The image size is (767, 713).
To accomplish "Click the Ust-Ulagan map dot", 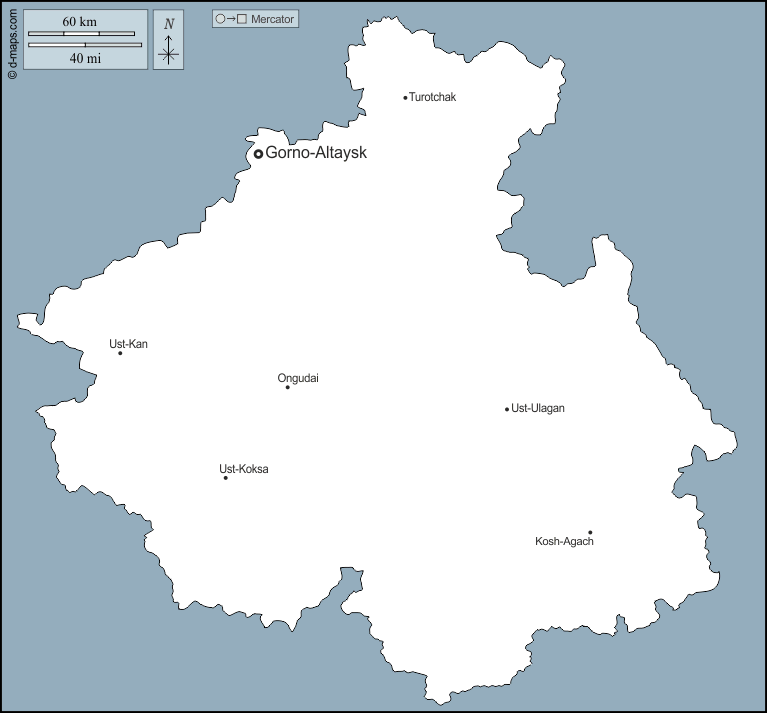I will [x=507, y=409].
